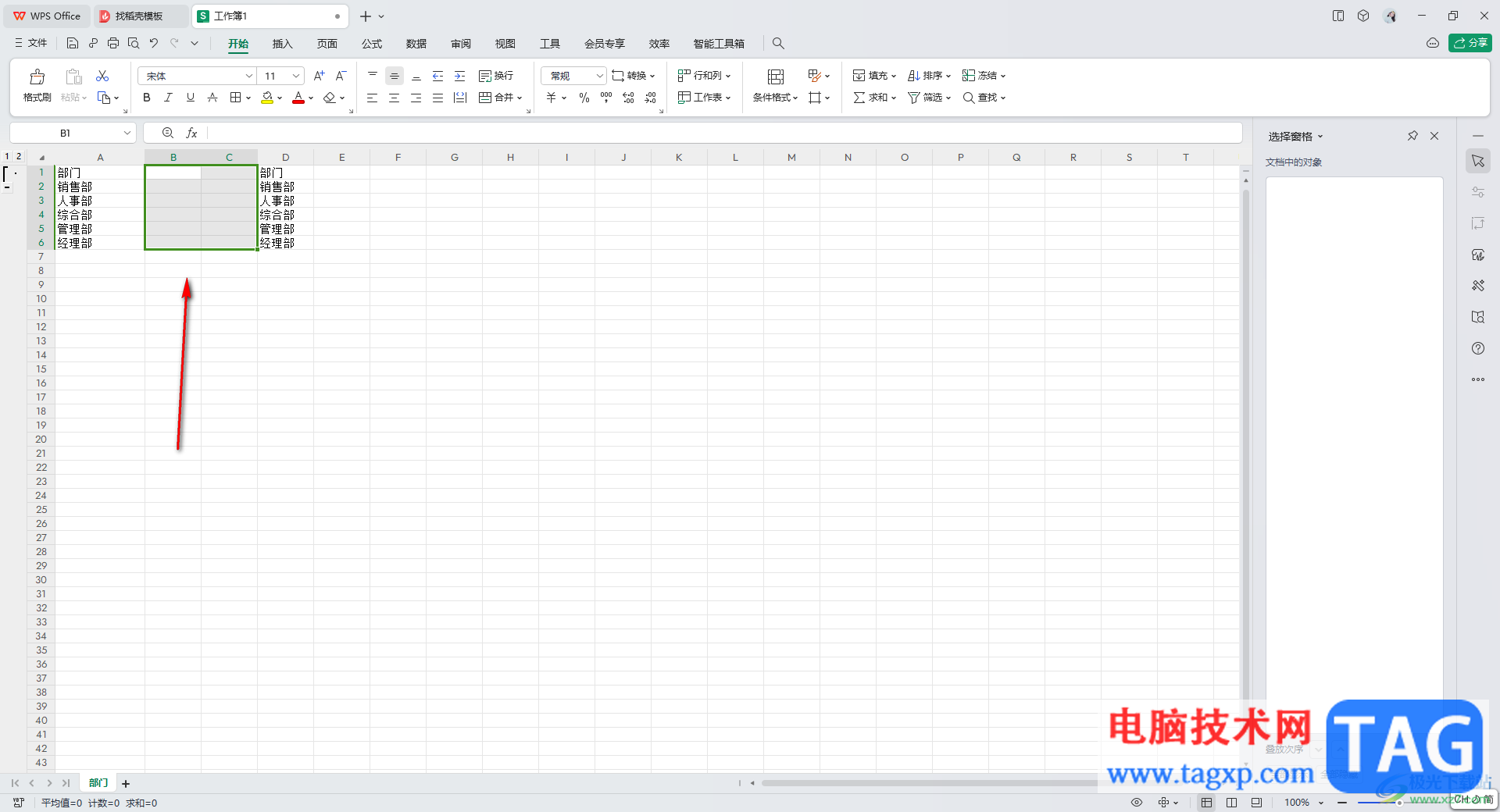Click the increase indent icon
This screenshot has height=812, width=1500.
[460, 76]
